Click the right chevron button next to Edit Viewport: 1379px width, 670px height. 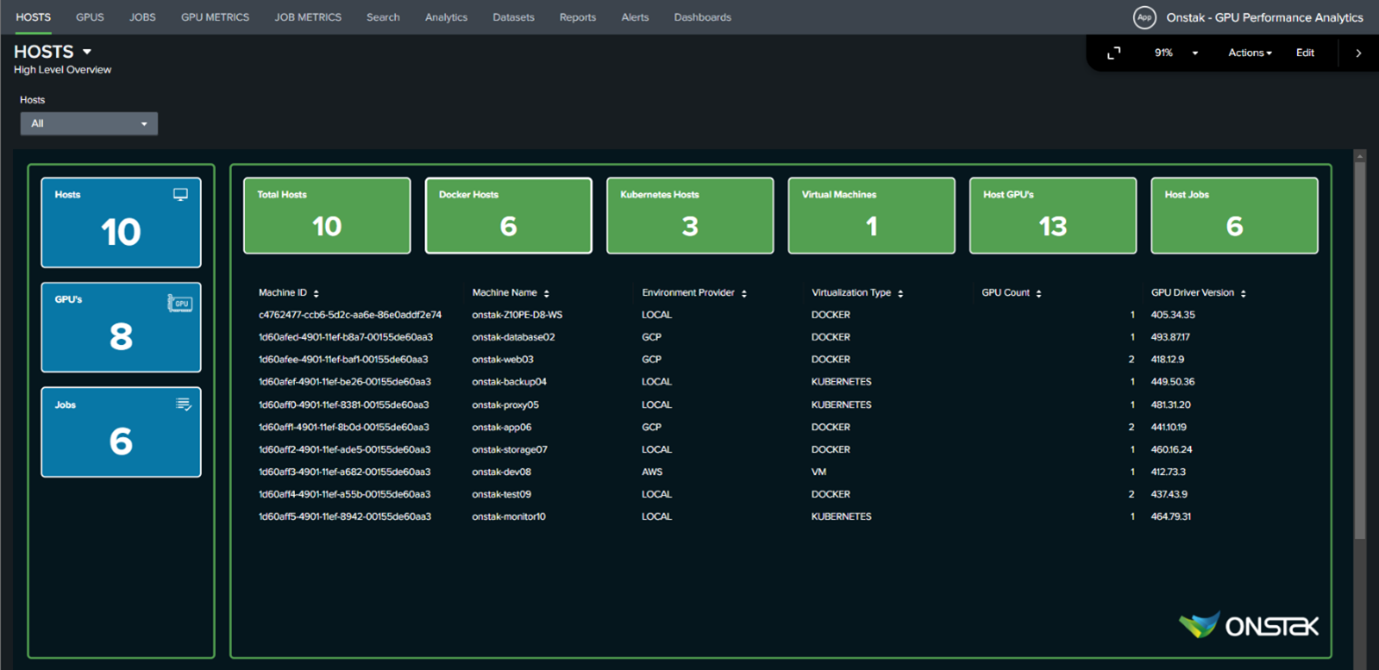(x=1356, y=52)
